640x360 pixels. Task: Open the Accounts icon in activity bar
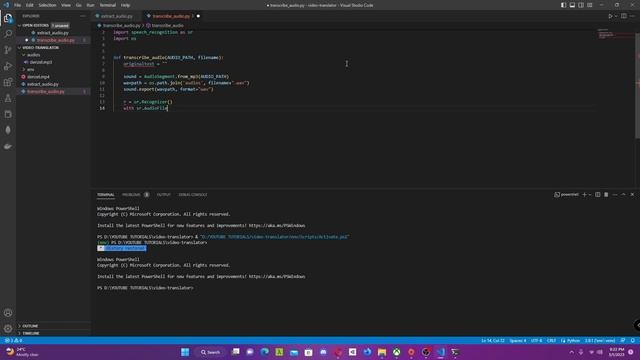coord(8,313)
